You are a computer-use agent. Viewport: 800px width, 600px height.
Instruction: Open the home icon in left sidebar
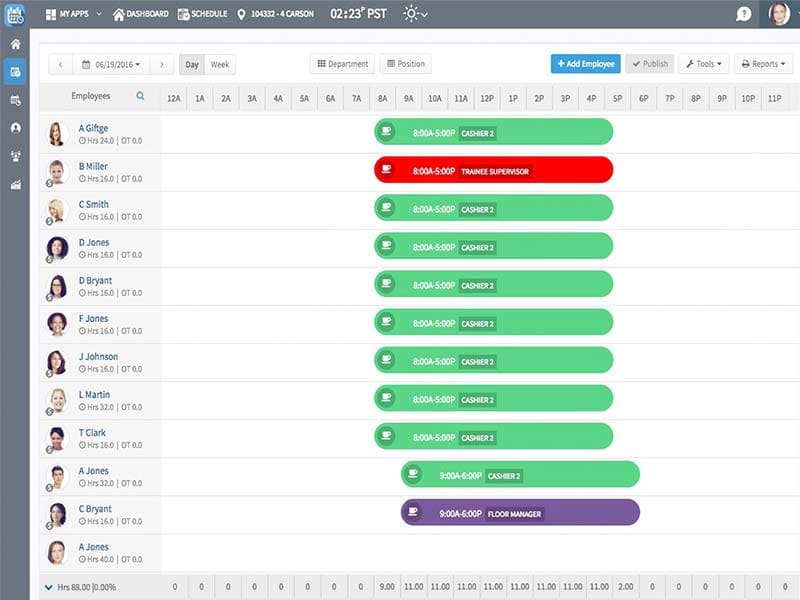pyautogui.click(x=15, y=44)
